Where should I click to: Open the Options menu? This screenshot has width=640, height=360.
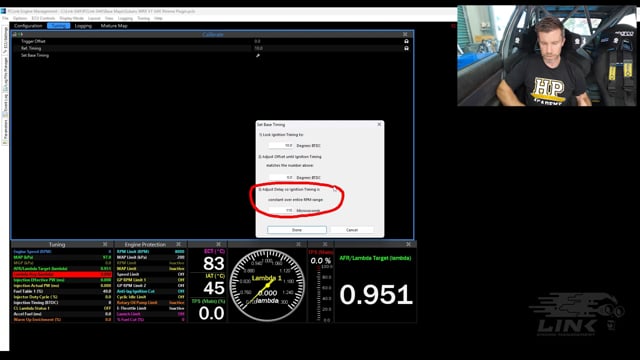pos(20,18)
